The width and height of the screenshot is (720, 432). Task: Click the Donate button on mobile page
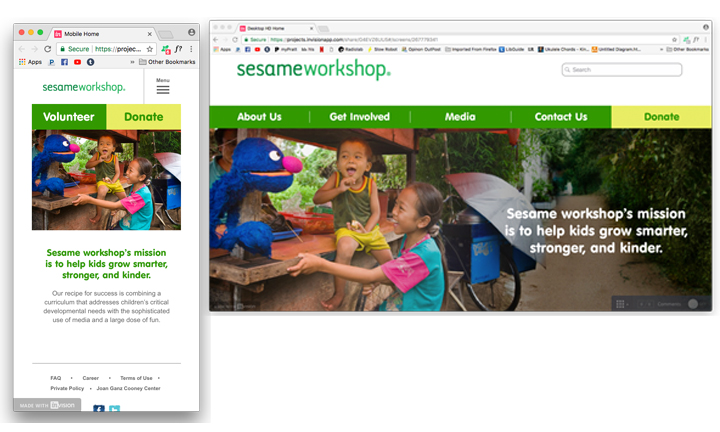[x=144, y=117]
